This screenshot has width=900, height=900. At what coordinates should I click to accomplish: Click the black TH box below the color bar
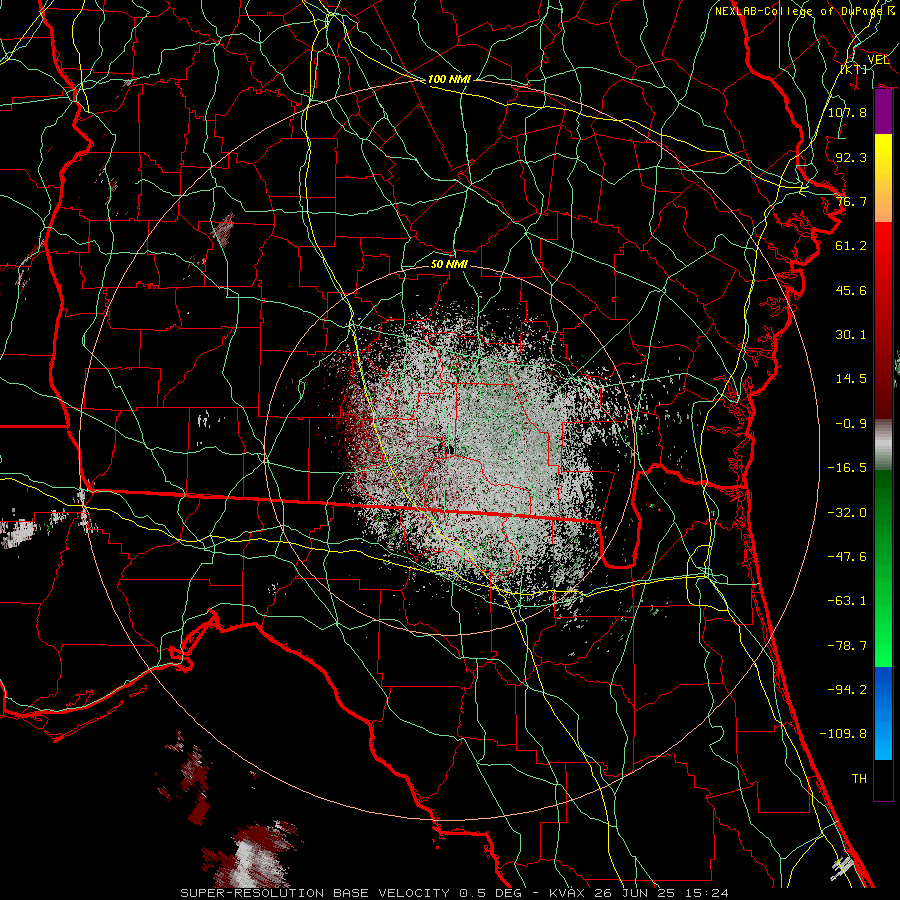[x=883, y=779]
